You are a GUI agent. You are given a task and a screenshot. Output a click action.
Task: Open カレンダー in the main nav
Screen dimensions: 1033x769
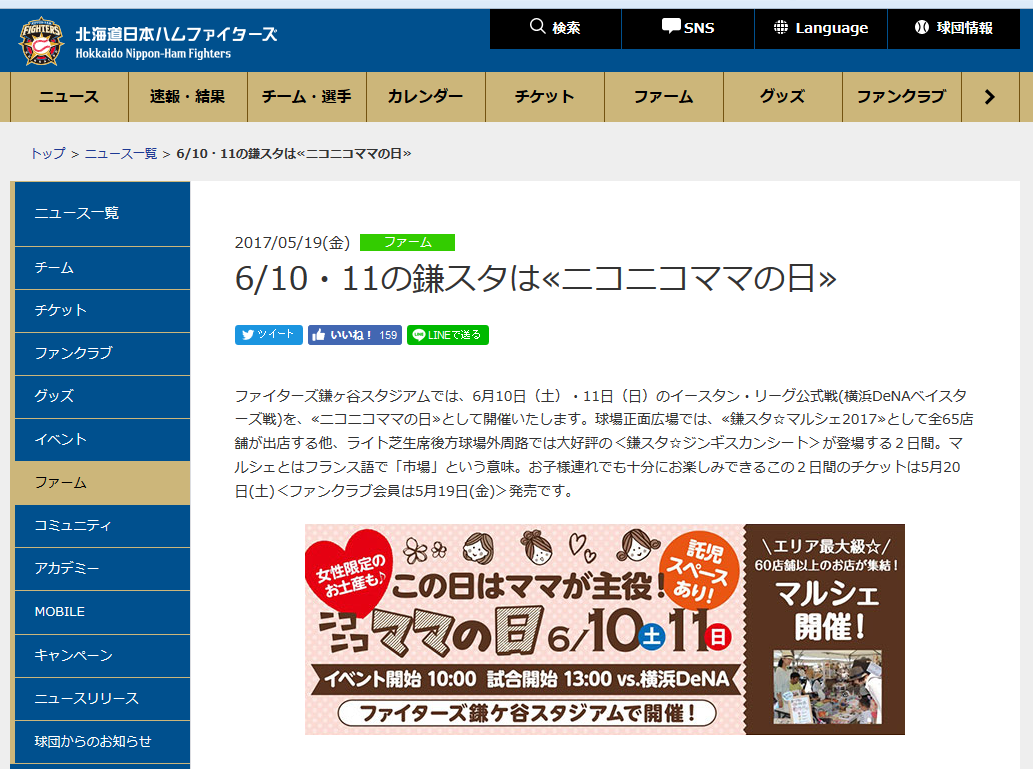(x=426, y=97)
